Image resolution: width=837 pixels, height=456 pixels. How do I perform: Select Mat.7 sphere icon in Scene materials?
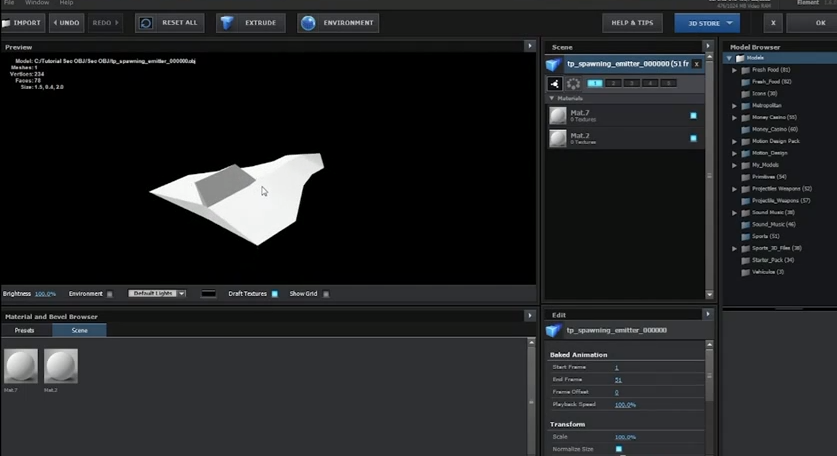[x=558, y=115]
